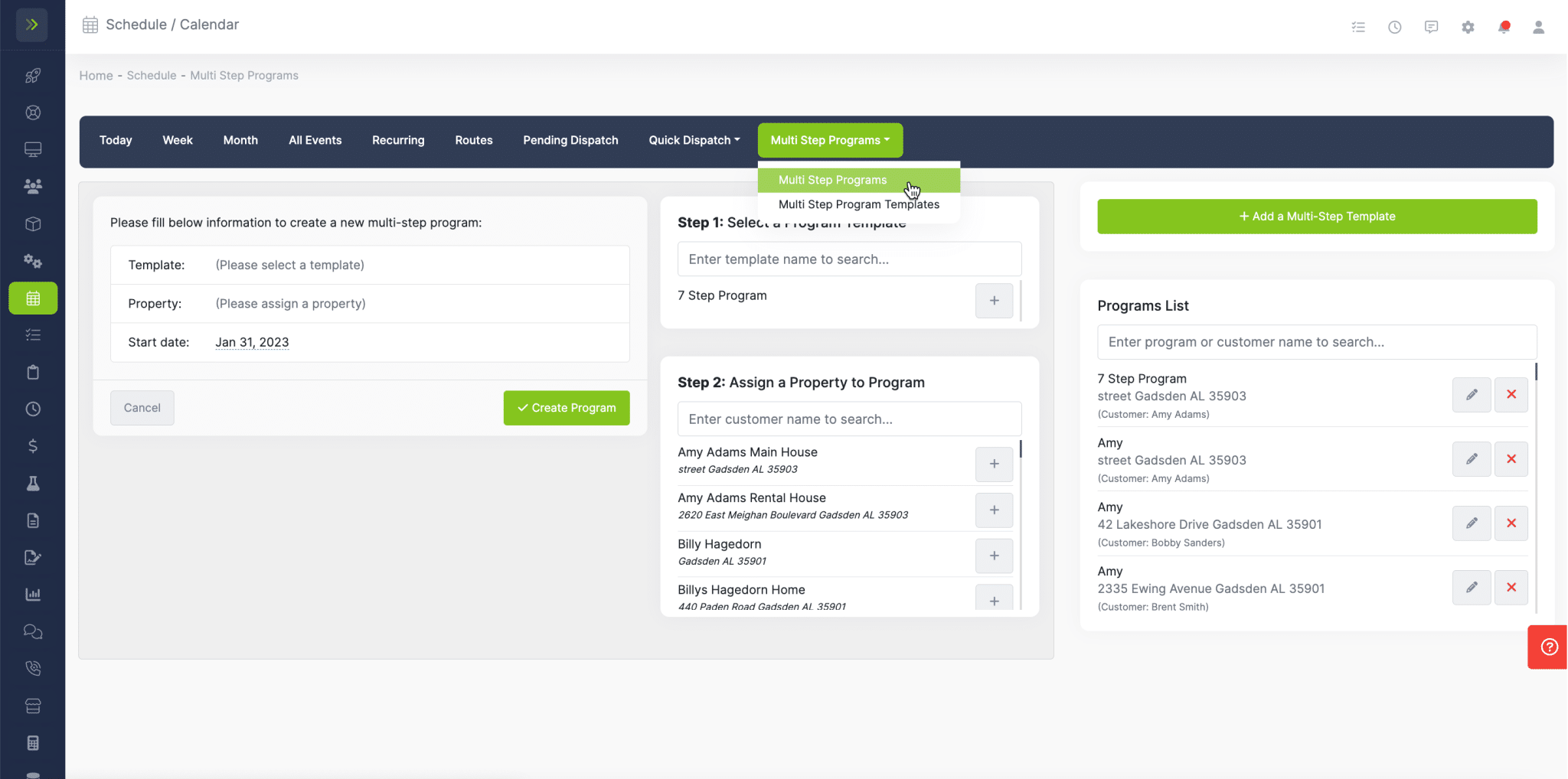Open the chat messages panel from the sidebar

tap(33, 631)
